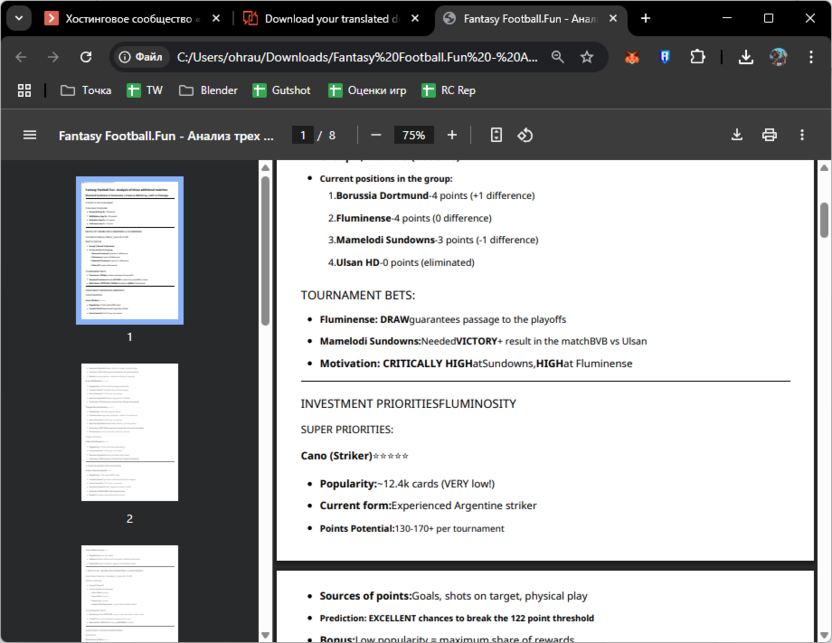The width and height of the screenshot is (832, 643).
Task: Open the MetaMask fox extension
Action: point(631,57)
